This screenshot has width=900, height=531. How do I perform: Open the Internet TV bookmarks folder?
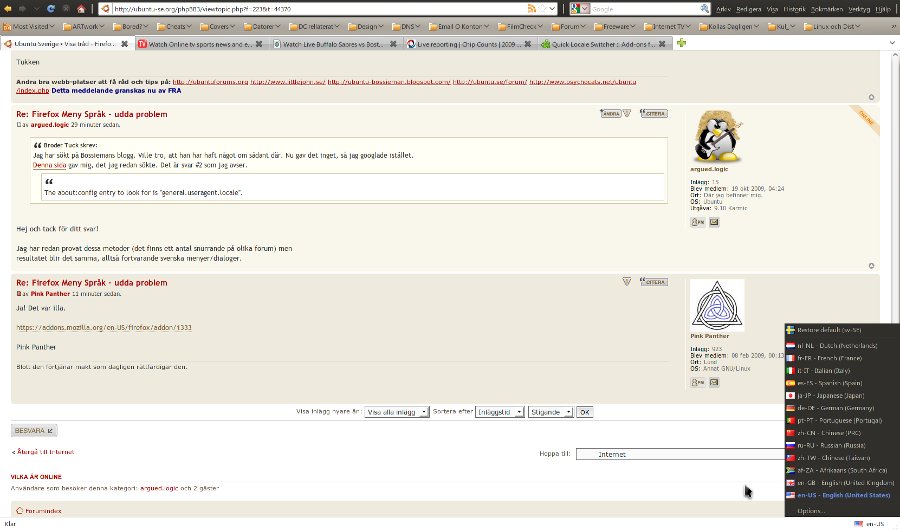(668, 26)
